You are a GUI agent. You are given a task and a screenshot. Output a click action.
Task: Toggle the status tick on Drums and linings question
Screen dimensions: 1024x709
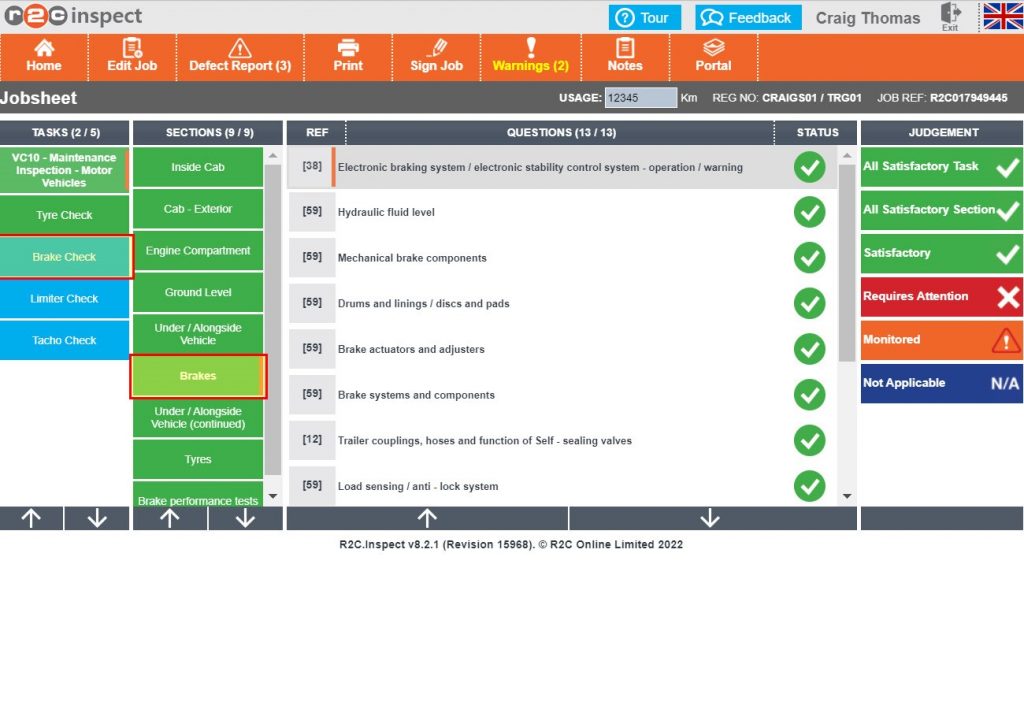(810, 303)
